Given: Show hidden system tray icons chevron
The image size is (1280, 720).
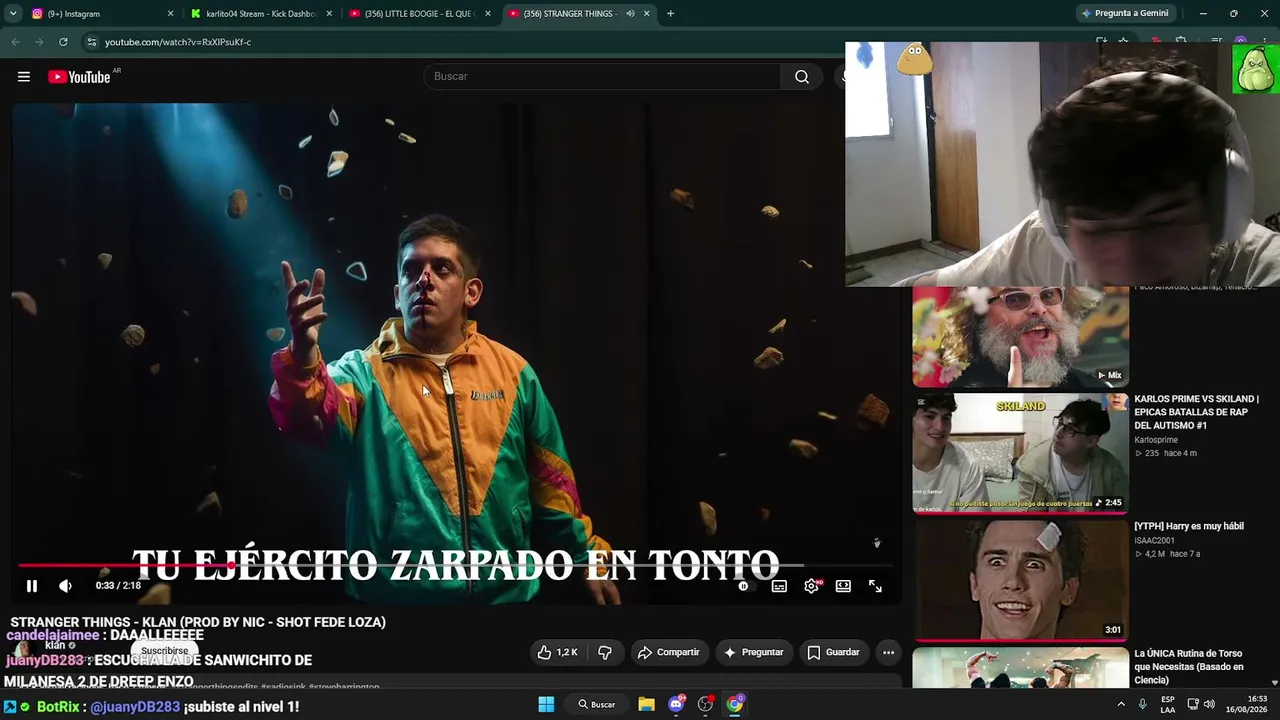Looking at the screenshot, I should 1119,704.
